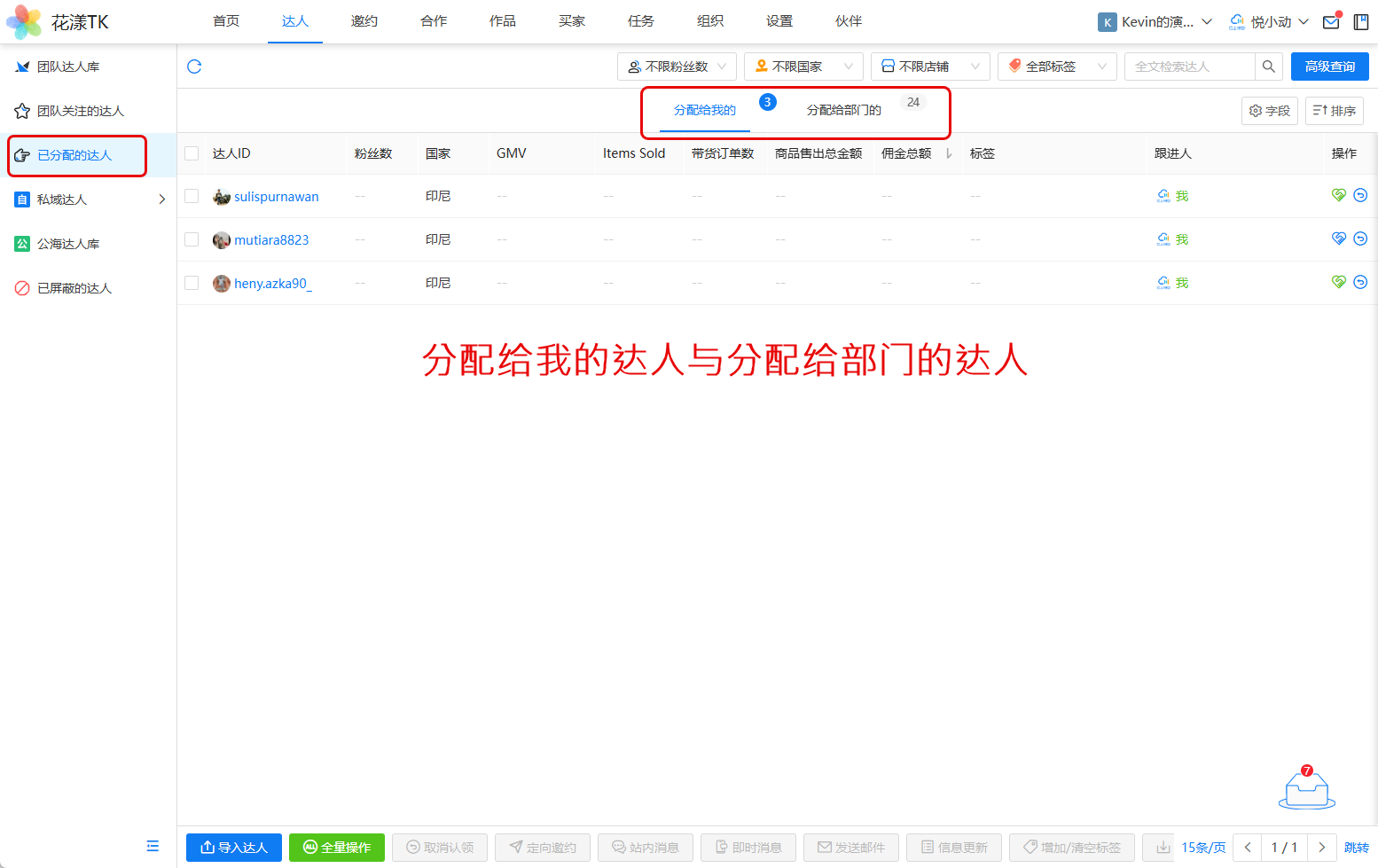Click the 高级查询 button
Viewport: 1378px width, 868px height.
click(1329, 66)
